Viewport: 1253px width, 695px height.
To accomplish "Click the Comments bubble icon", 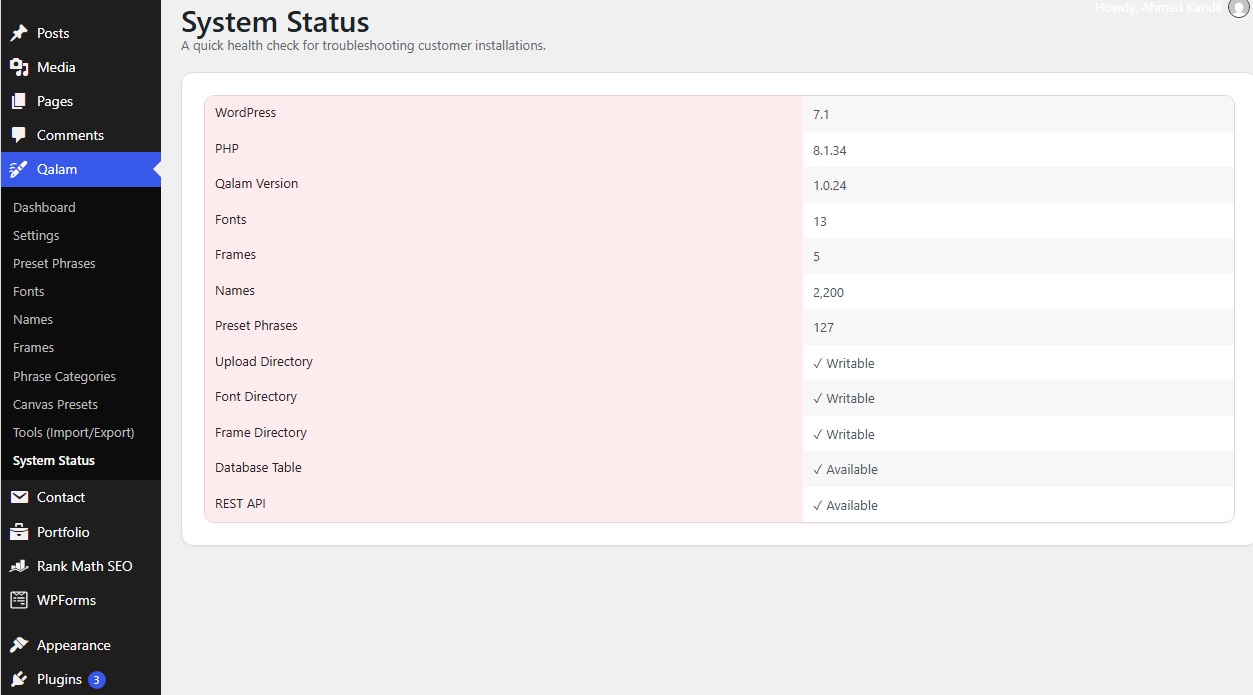I will (19, 135).
